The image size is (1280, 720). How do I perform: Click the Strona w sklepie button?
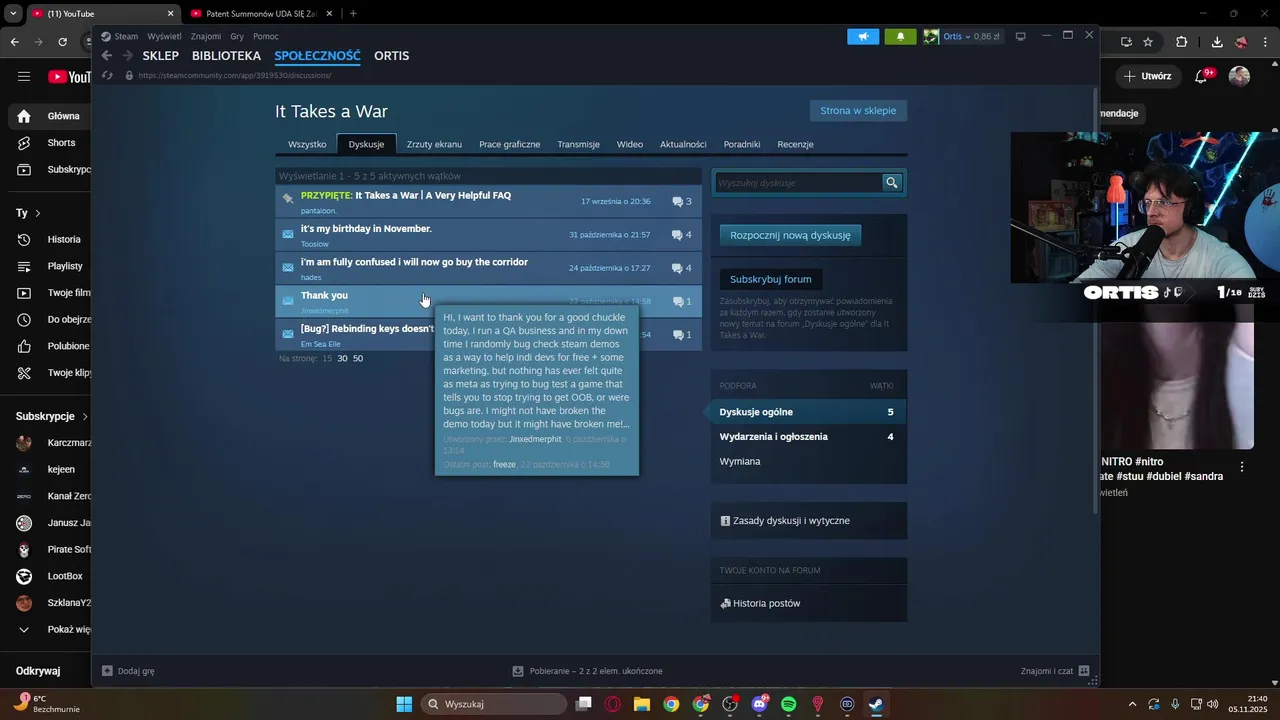(858, 111)
